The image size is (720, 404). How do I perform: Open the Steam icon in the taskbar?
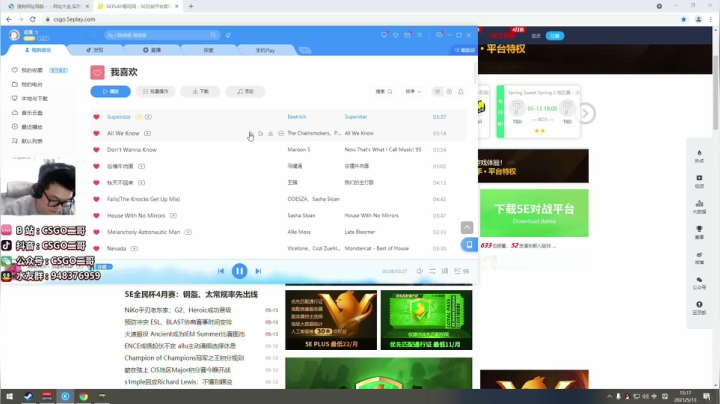pyautogui.click(x=28, y=396)
